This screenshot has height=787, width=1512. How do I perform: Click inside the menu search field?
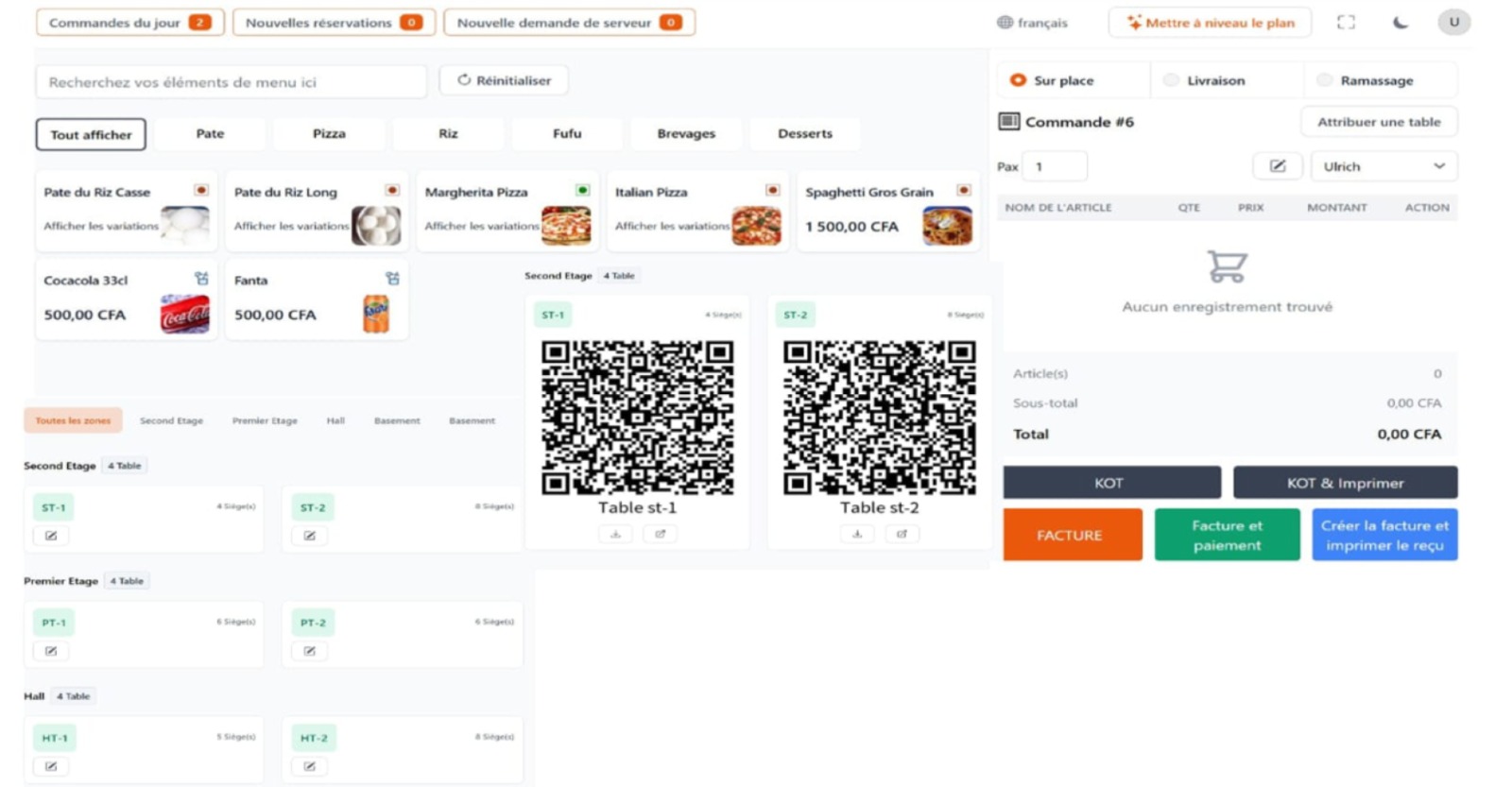[x=231, y=82]
